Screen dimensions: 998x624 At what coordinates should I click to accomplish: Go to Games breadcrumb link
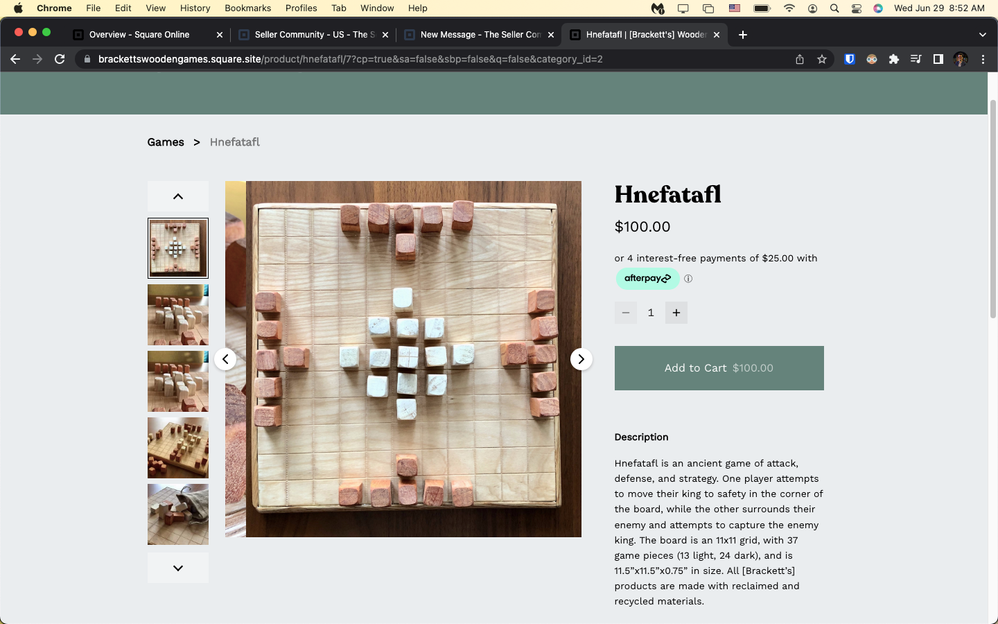165,142
